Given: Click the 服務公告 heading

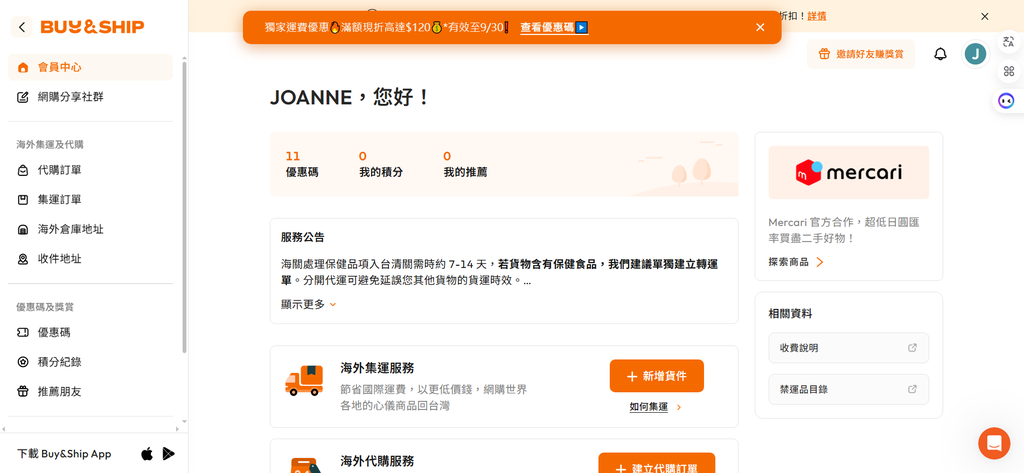Looking at the screenshot, I should [x=302, y=237].
